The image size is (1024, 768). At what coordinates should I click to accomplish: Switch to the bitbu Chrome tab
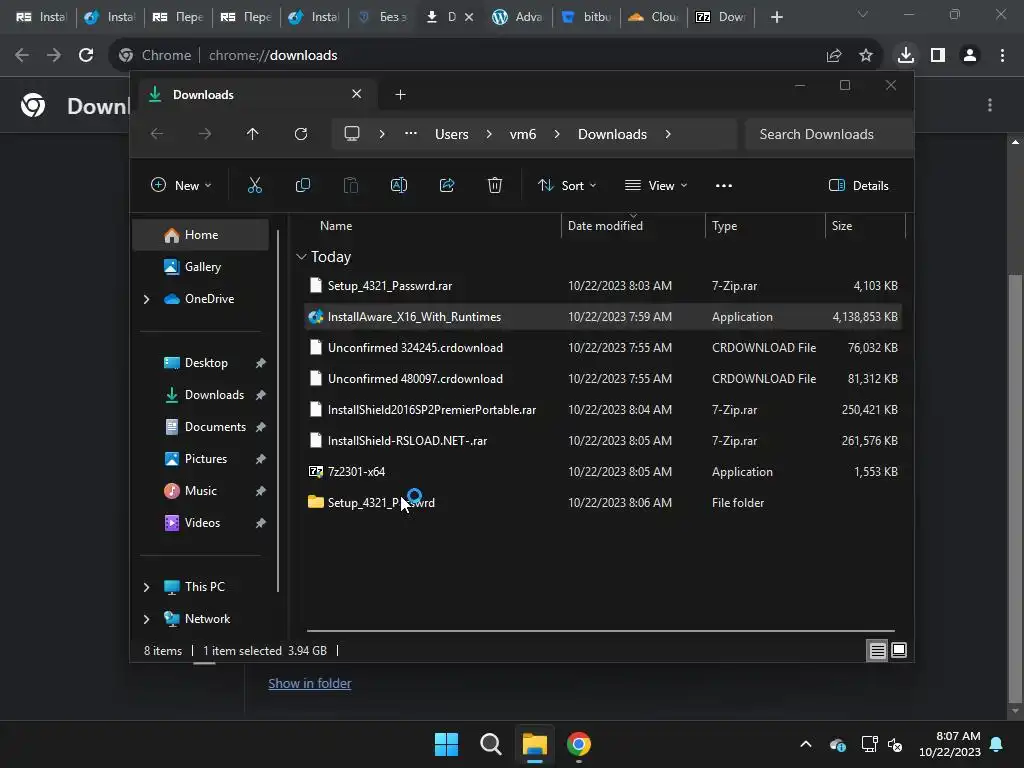click(586, 17)
